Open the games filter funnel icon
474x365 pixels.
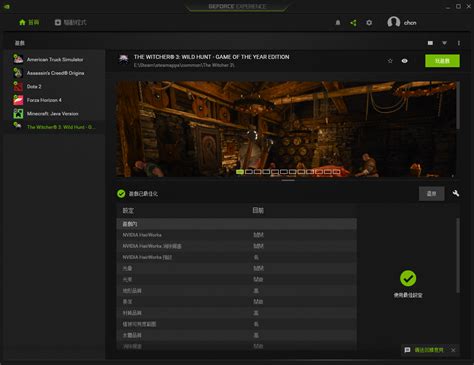pos(444,43)
